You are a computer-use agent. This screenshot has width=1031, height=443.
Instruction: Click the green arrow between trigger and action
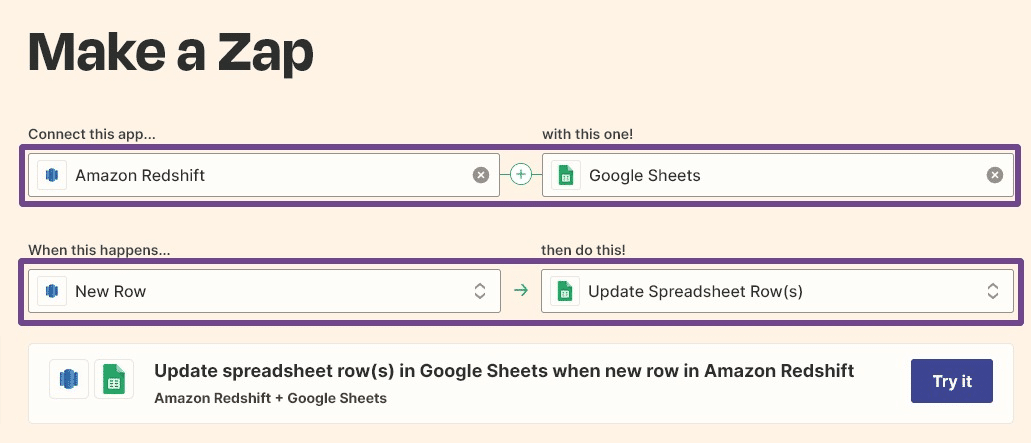point(520,291)
